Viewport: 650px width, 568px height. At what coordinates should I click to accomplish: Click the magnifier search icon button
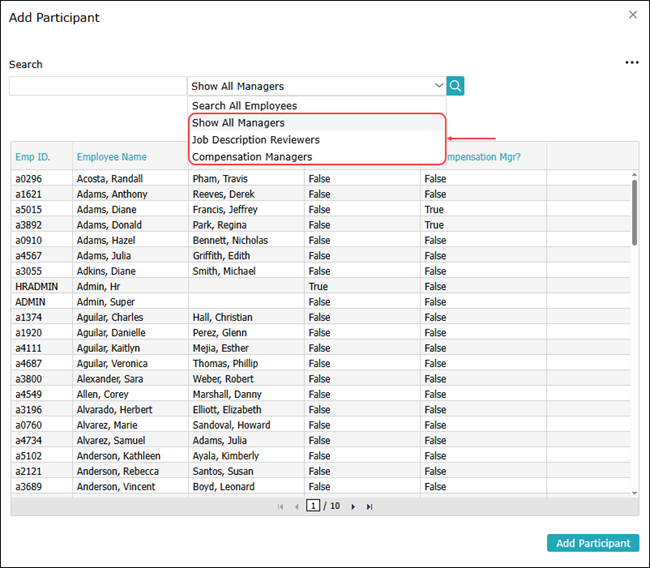(455, 86)
